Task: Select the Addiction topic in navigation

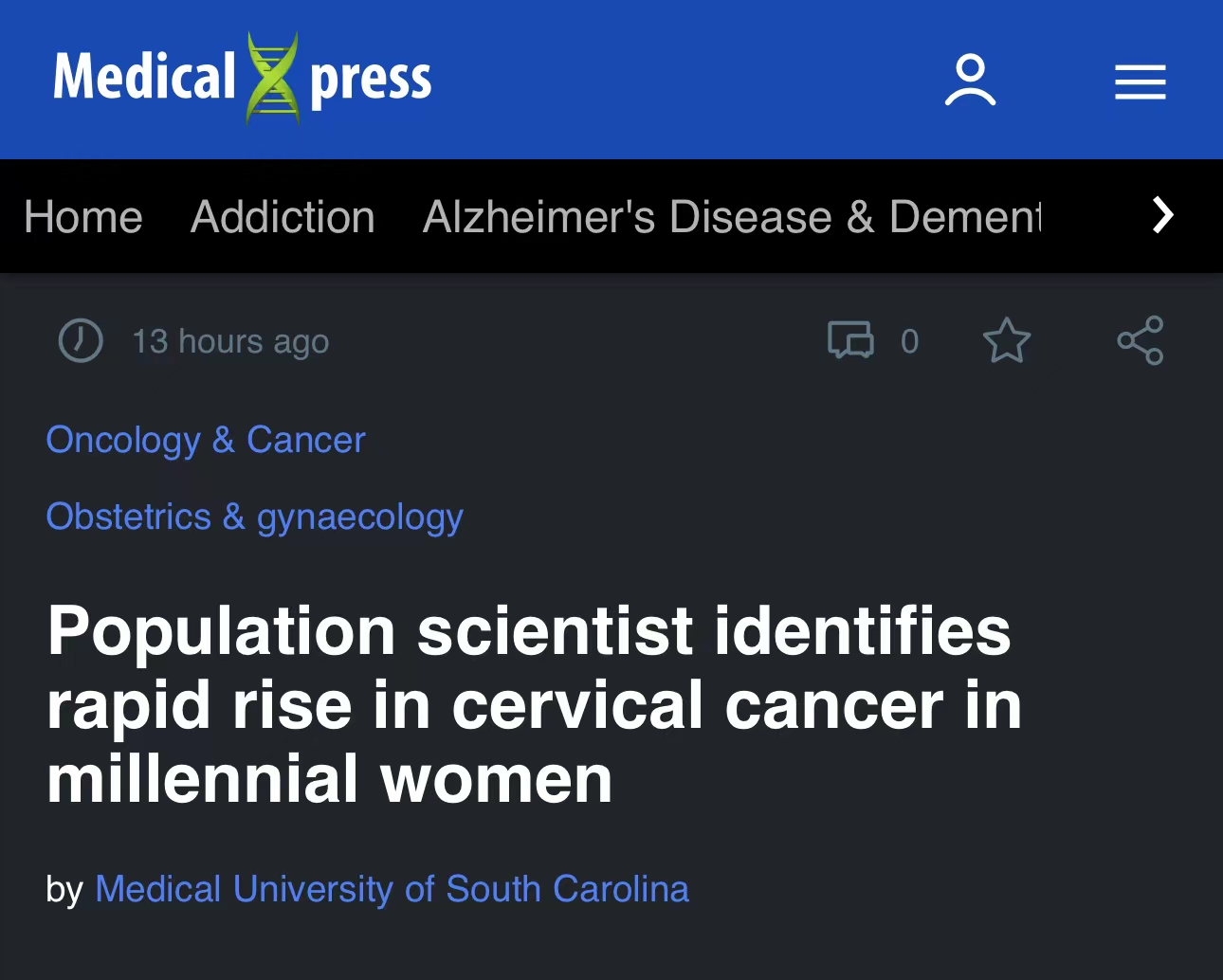Action: tap(283, 217)
